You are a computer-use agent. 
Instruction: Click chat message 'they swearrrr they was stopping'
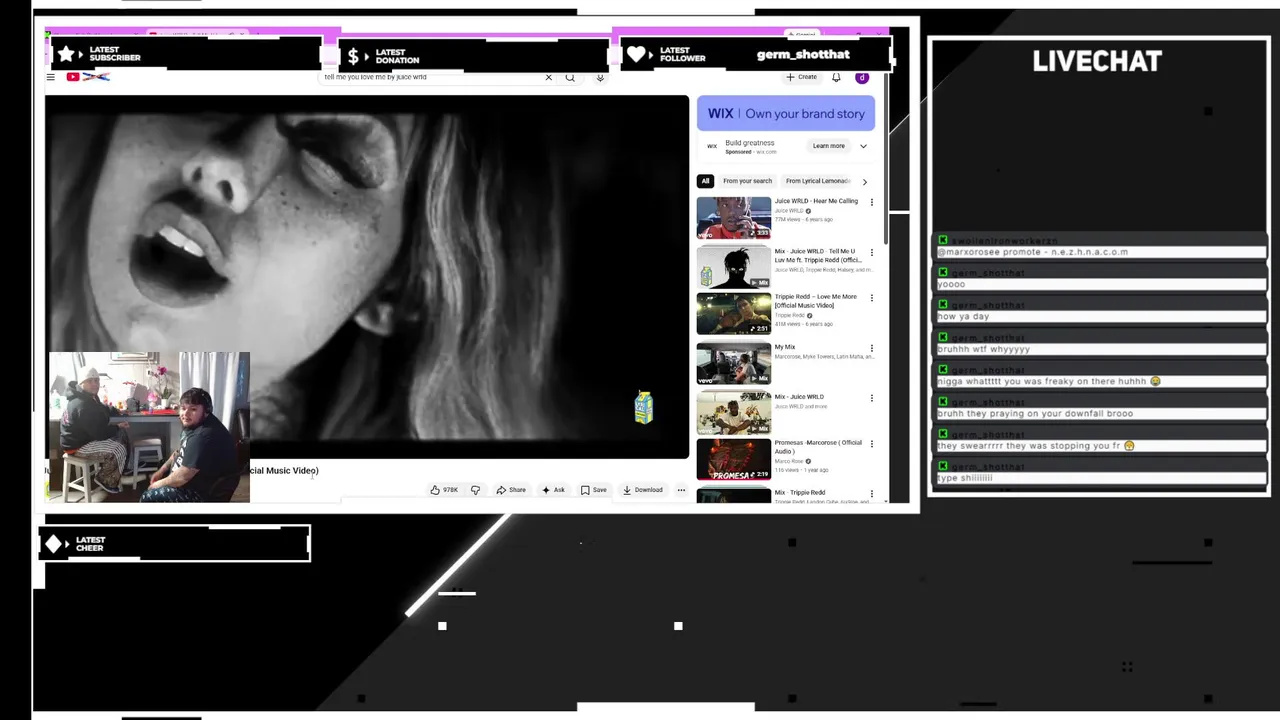(1036, 446)
